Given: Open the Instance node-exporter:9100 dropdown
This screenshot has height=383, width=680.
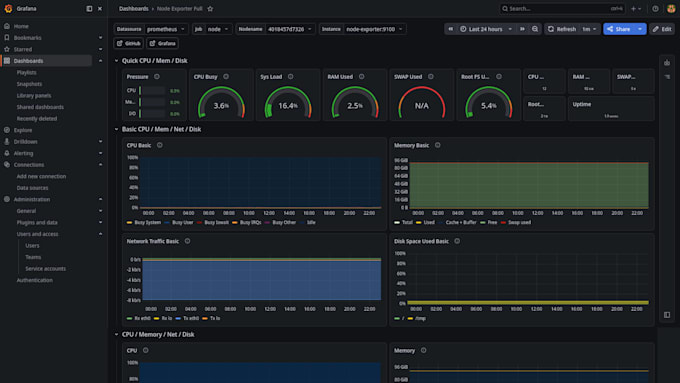Looking at the screenshot, I should (x=374, y=29).
